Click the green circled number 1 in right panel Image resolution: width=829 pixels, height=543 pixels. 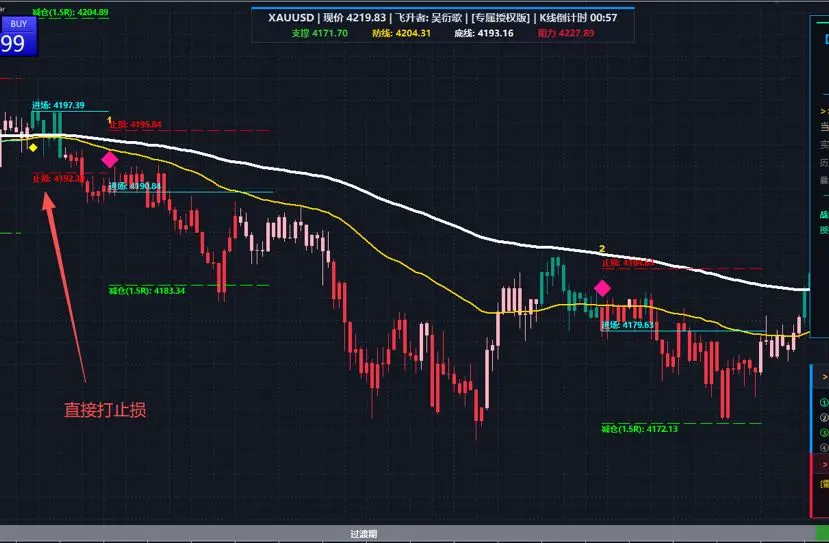[824, 402]
